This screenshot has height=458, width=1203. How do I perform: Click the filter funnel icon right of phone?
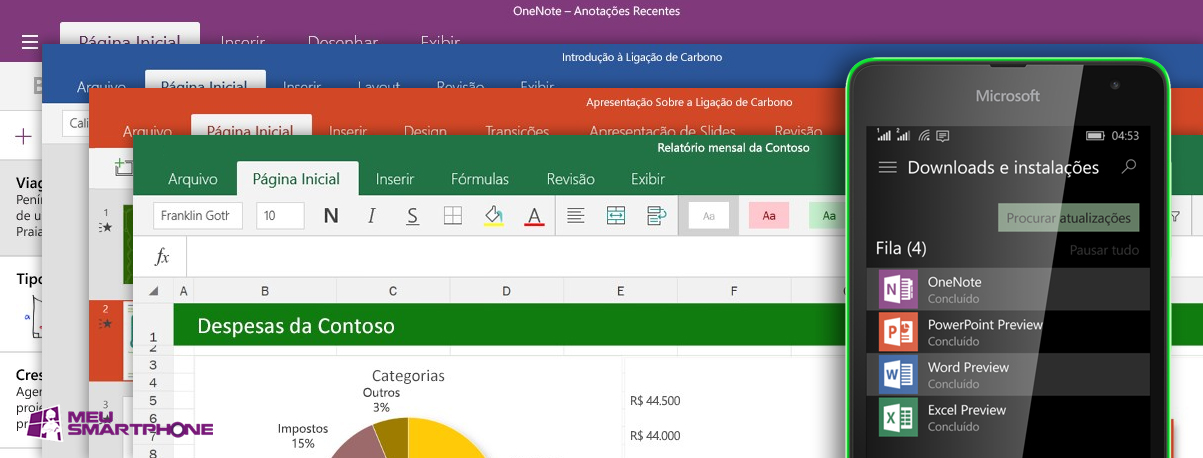pyautogui.click(x=1175, y=216)
